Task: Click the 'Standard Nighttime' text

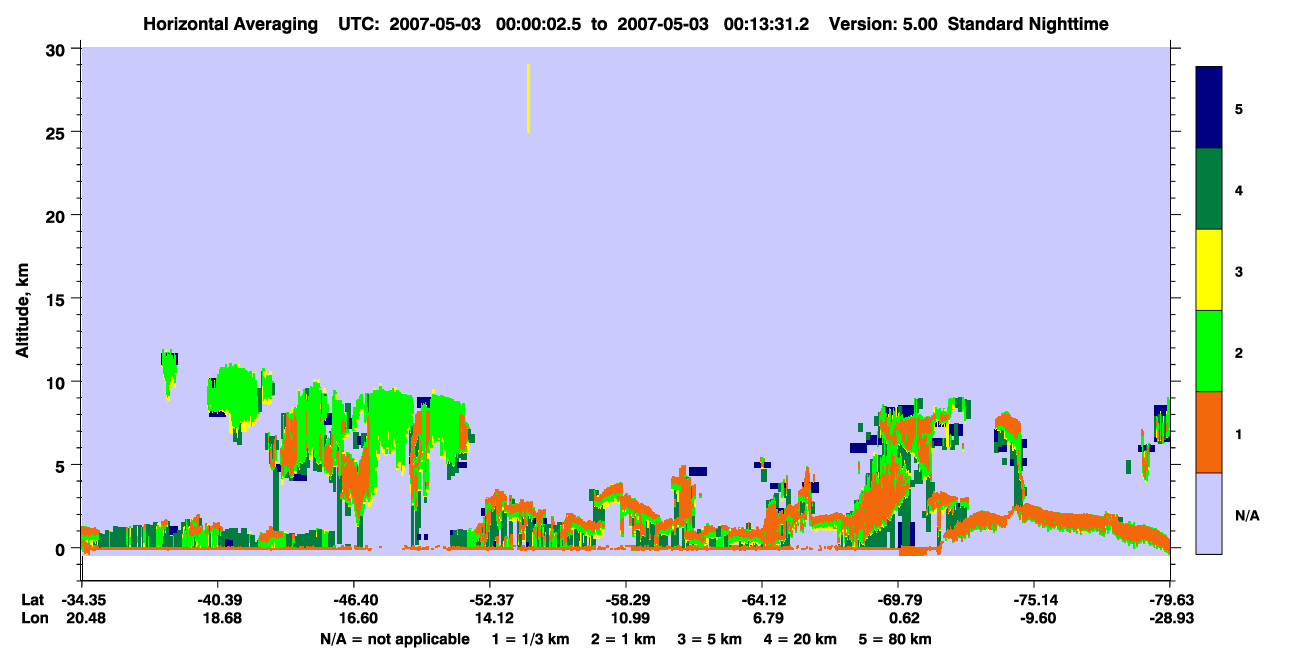Action: (1028, 23)
